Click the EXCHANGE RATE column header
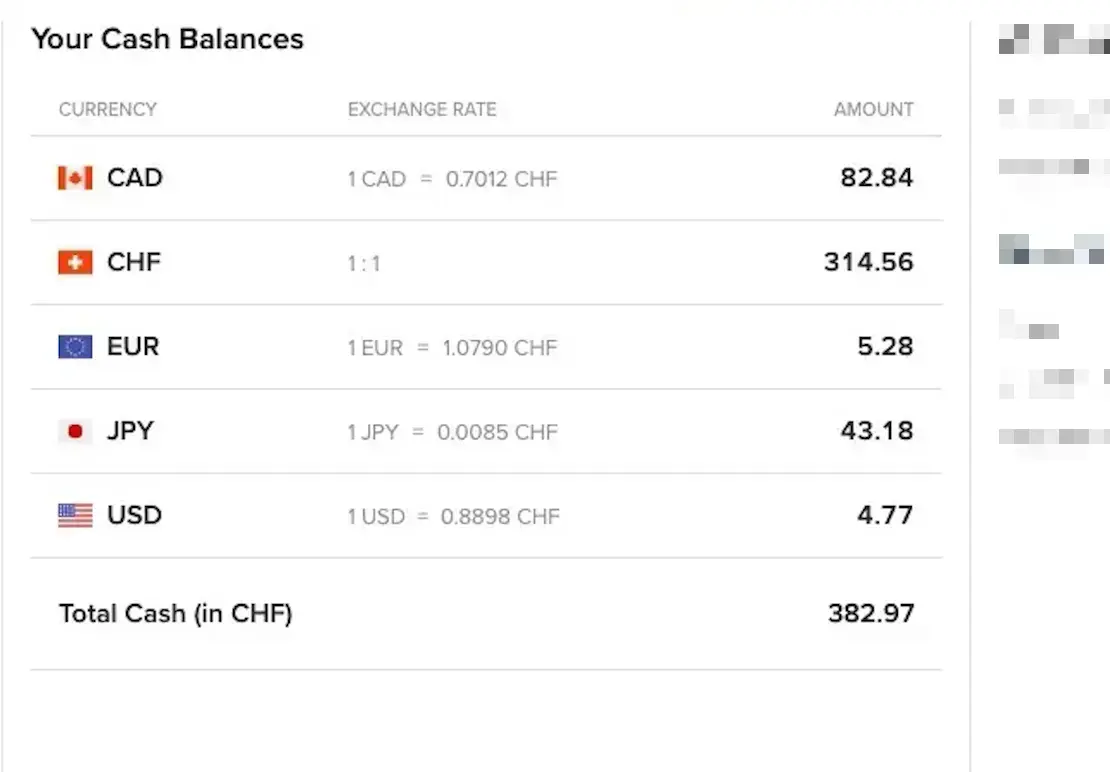1110x772 pixels. [422, 110]
